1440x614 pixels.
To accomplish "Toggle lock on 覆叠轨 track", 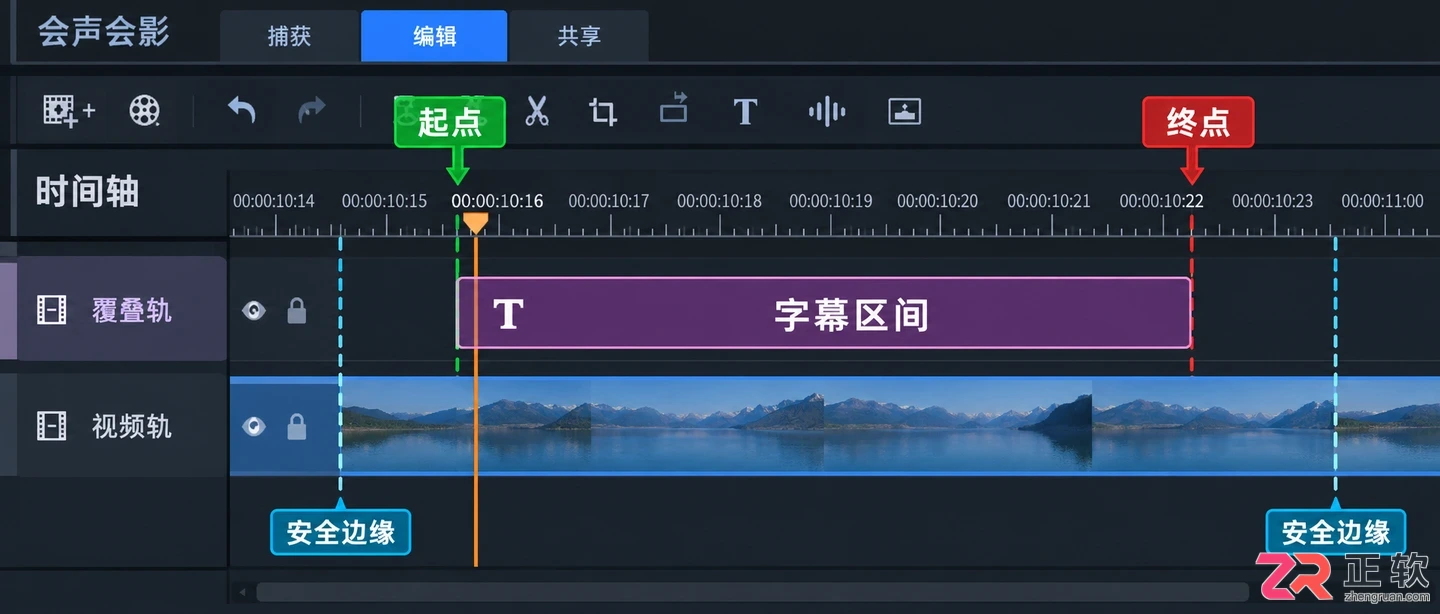I will click(297, 310).
